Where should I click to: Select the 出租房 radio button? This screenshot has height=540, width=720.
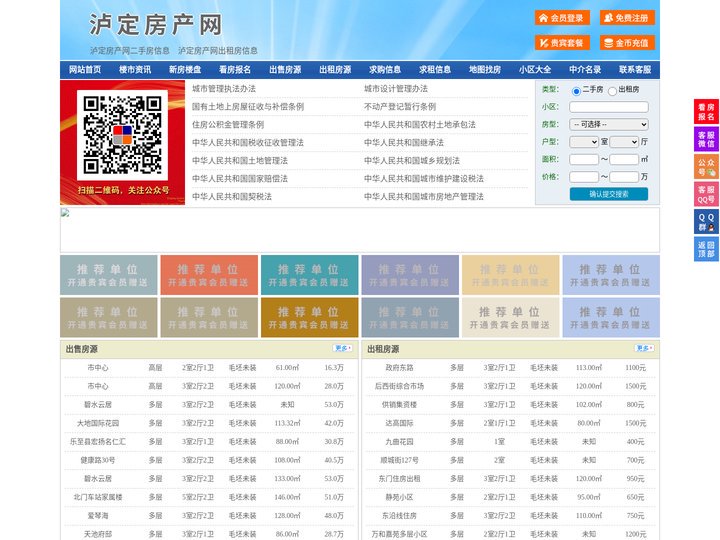tap(612, 91)
